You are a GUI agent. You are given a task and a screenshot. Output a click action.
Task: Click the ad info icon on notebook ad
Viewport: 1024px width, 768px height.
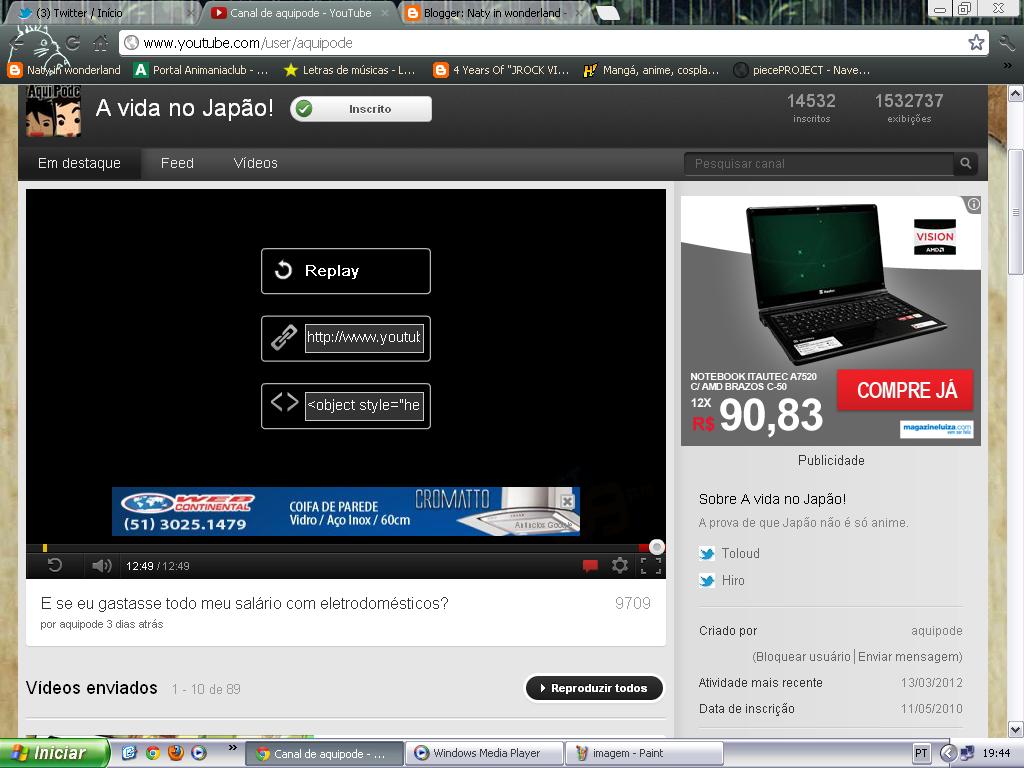(x=973, y=204)
